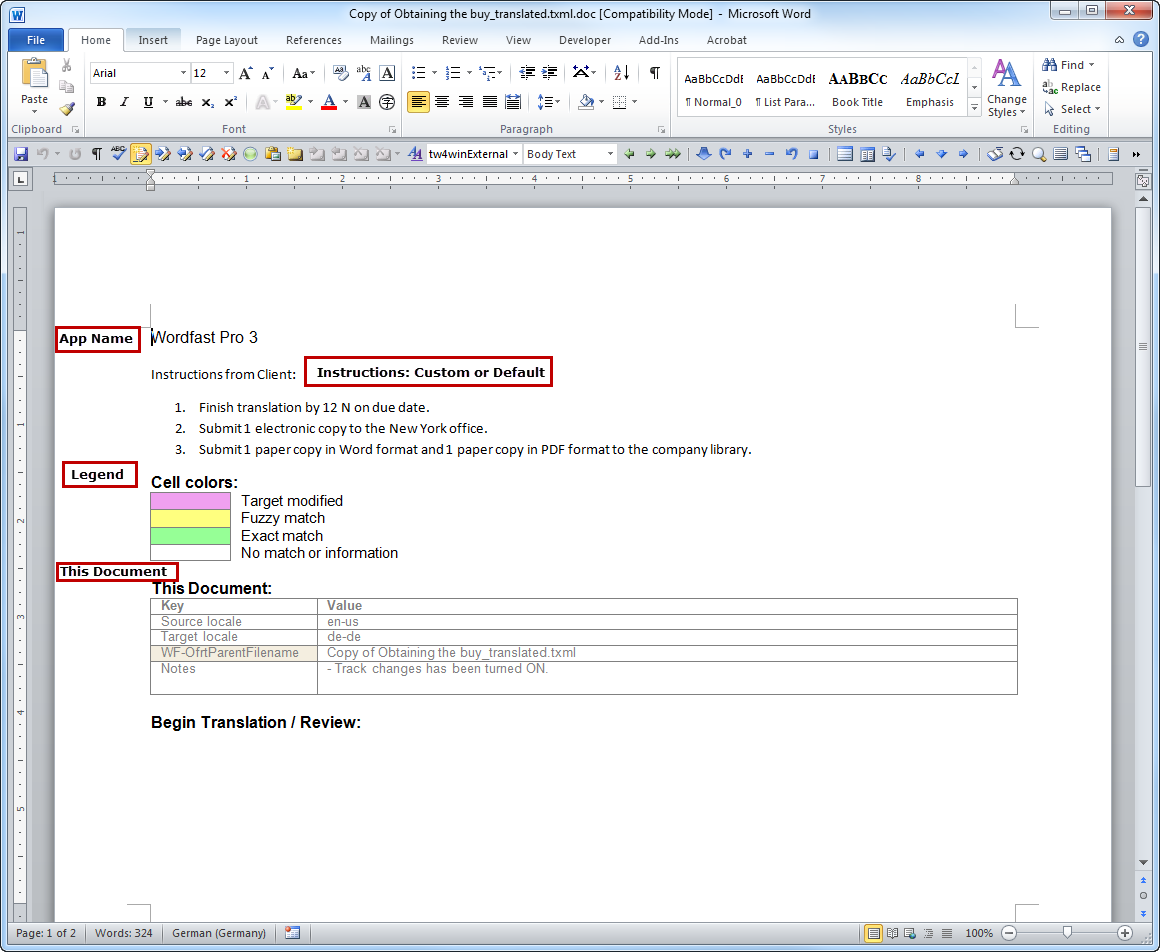Switch to Full Screen Reading view
The height and width of the screenshot is (952, 1160).
click(892, 934)
